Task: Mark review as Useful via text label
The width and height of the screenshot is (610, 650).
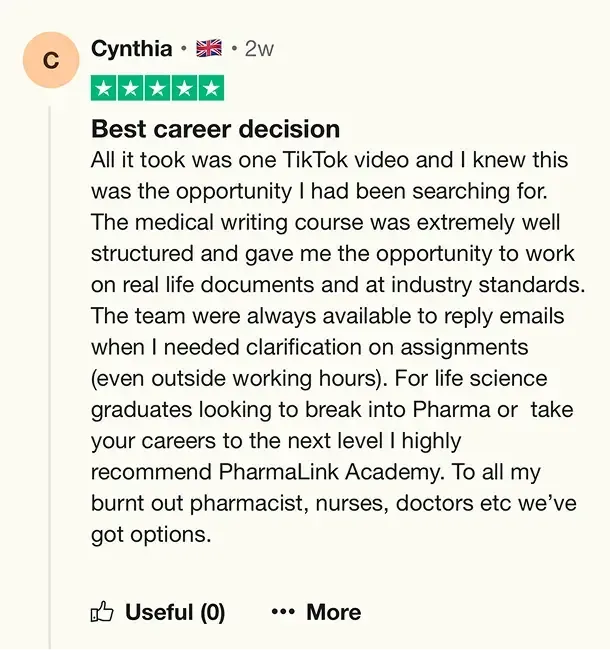Action: [174, 612]
